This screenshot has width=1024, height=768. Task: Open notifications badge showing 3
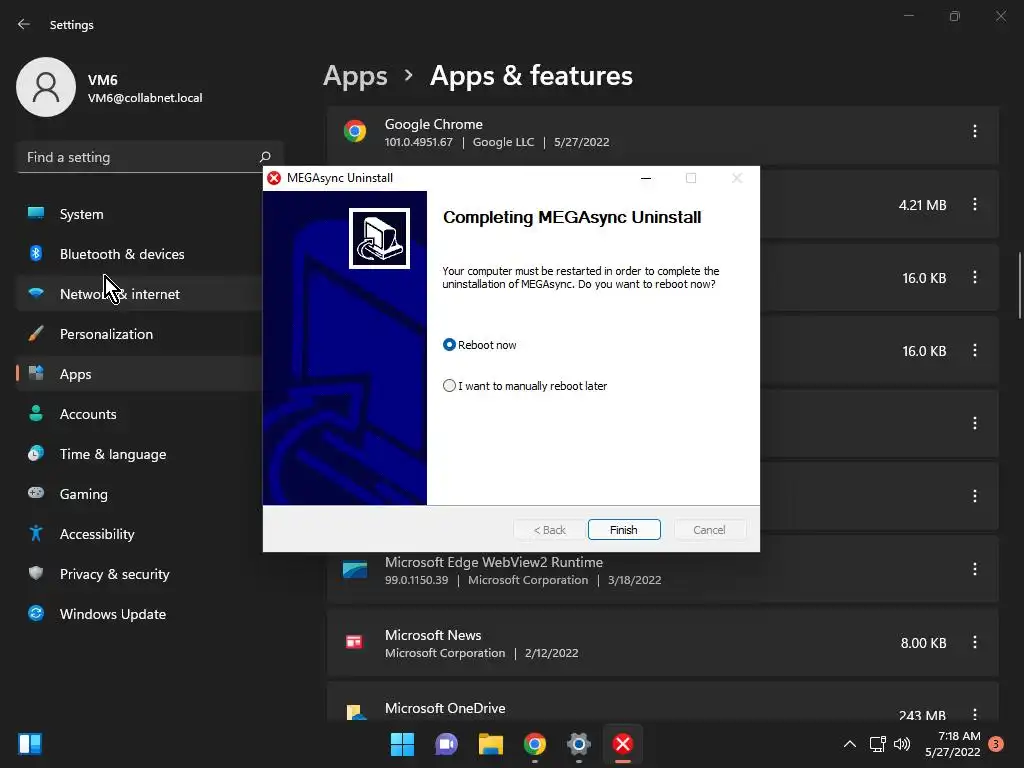996,744
